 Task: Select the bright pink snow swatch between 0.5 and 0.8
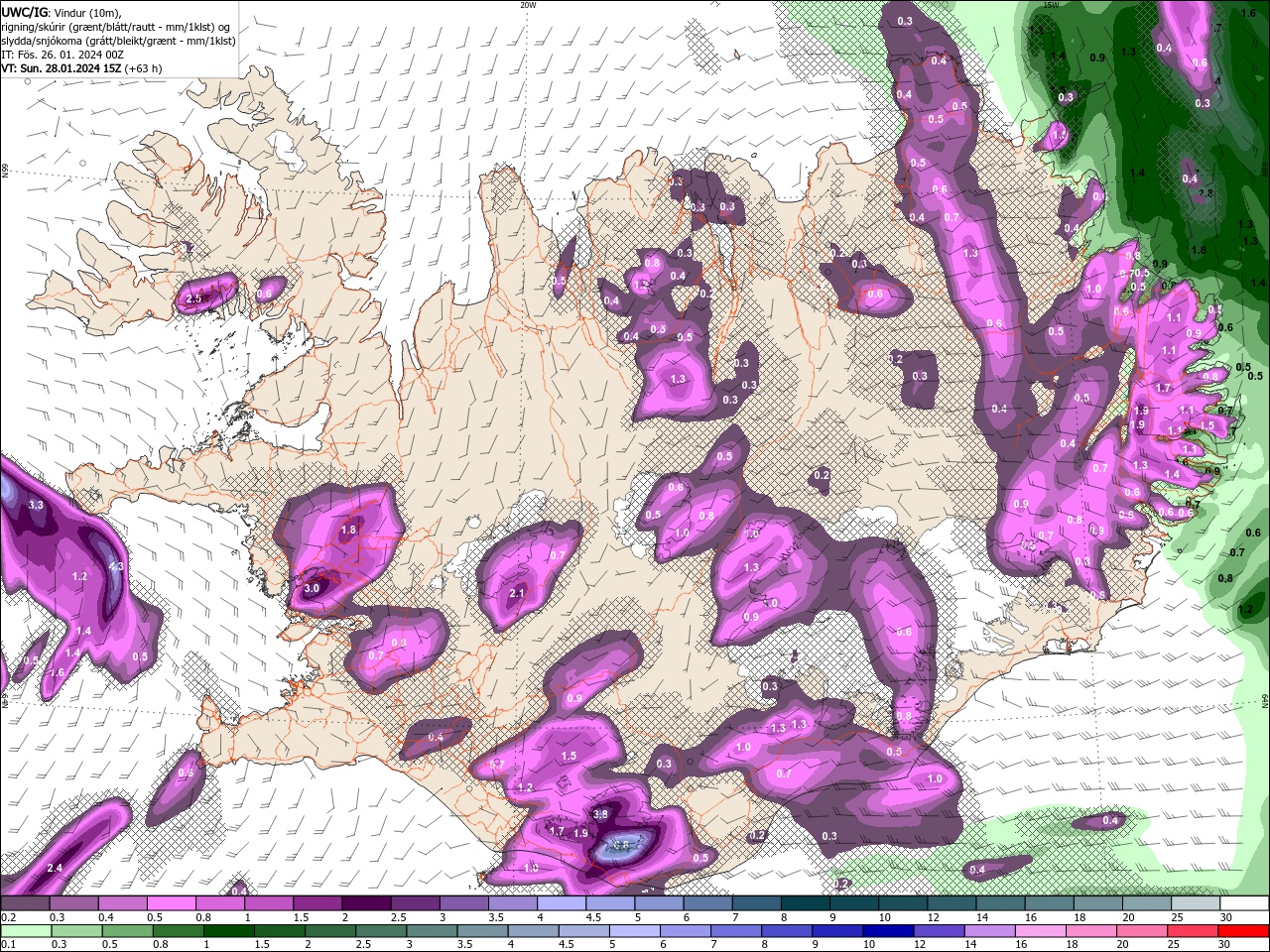click(171, 903)
